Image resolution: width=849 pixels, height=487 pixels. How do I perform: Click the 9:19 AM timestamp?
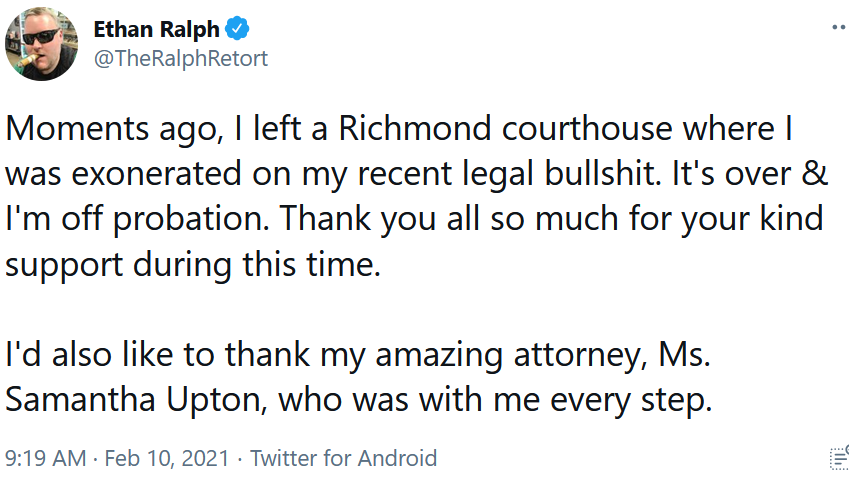coord(45,458)
